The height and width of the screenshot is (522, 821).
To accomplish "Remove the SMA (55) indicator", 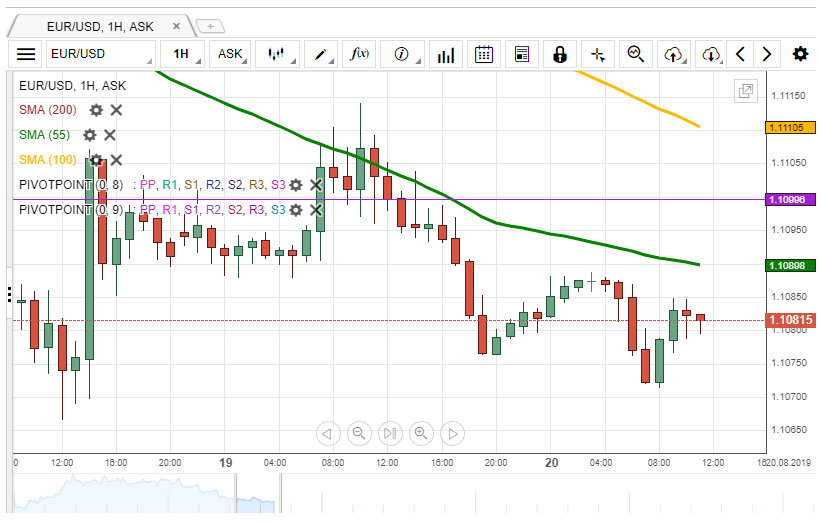I will pos(110,135).
